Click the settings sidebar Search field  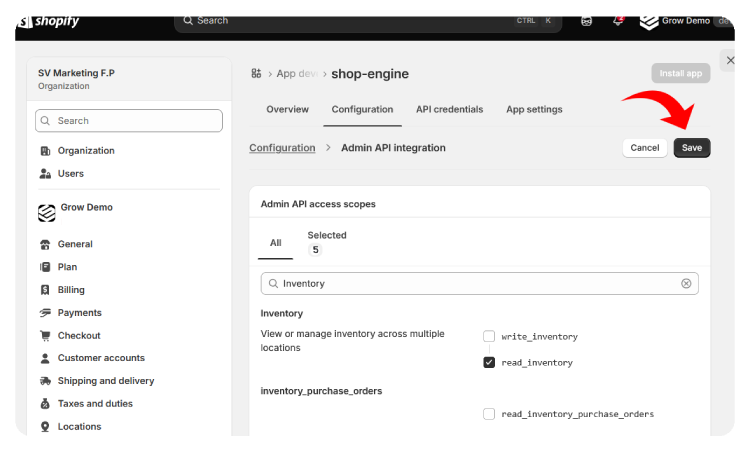click(x=129, y=121)
